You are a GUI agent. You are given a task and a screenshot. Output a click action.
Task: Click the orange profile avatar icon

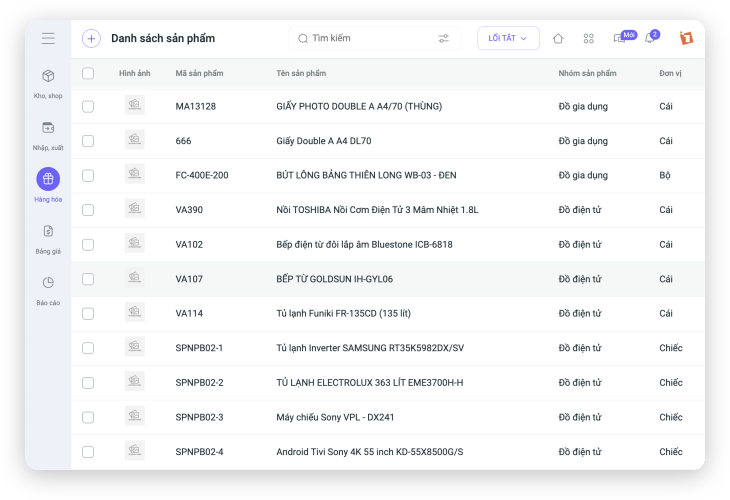pyautogui.click(x=686, y=39)
